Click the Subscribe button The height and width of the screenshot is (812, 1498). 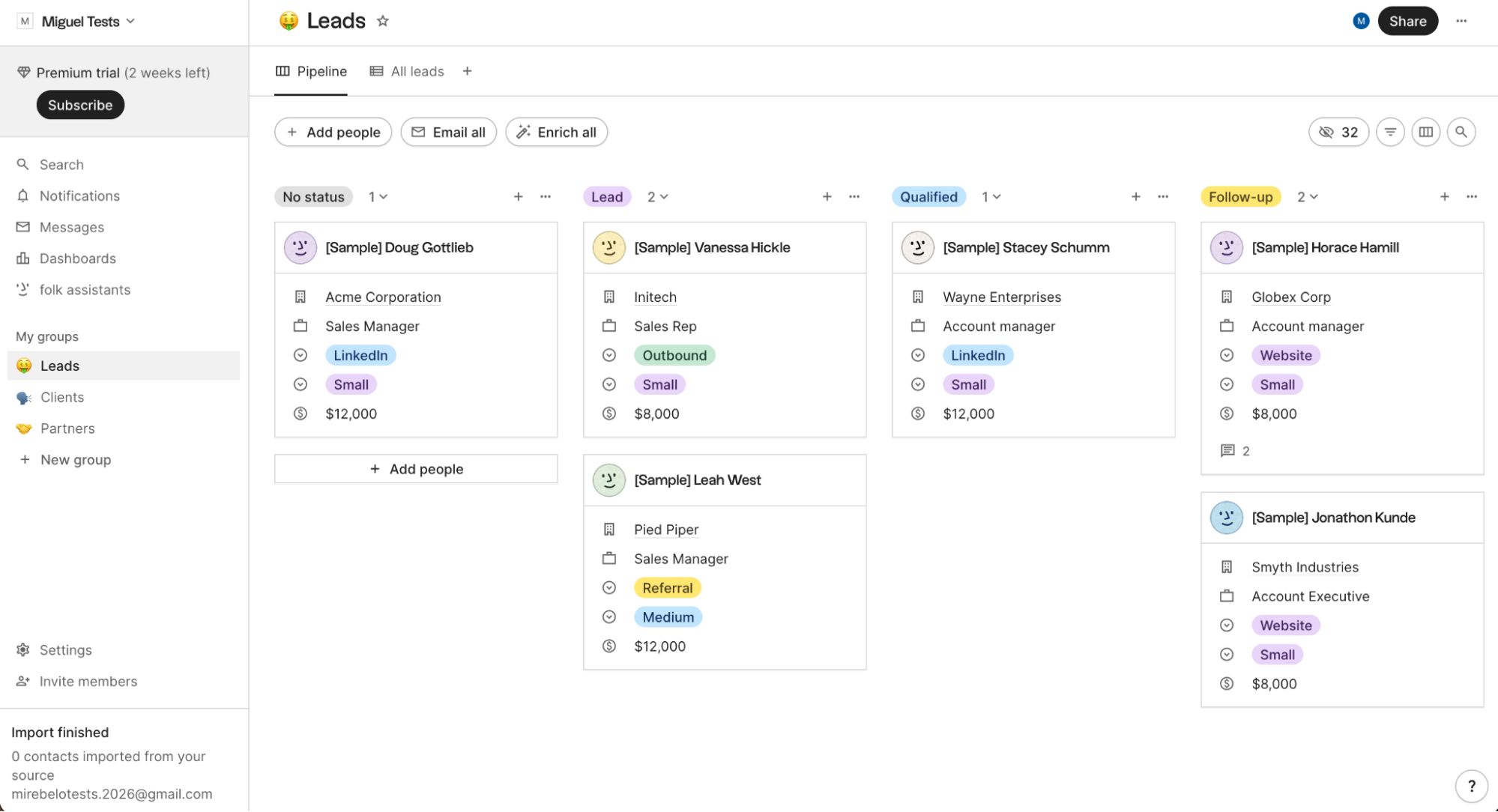pyautogui.click(x=80, y=106)
